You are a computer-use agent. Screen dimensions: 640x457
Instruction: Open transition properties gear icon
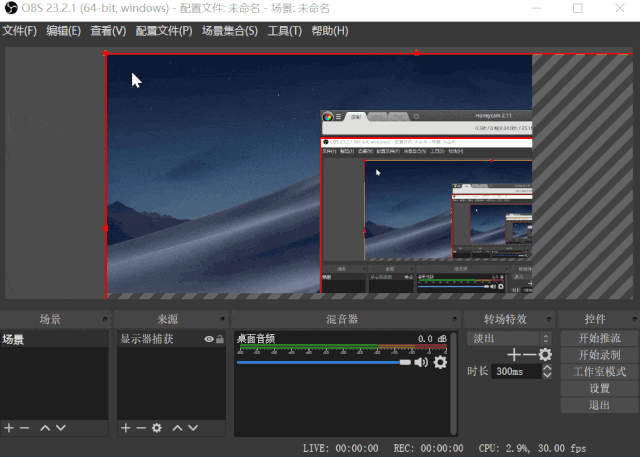pos(545,355)
